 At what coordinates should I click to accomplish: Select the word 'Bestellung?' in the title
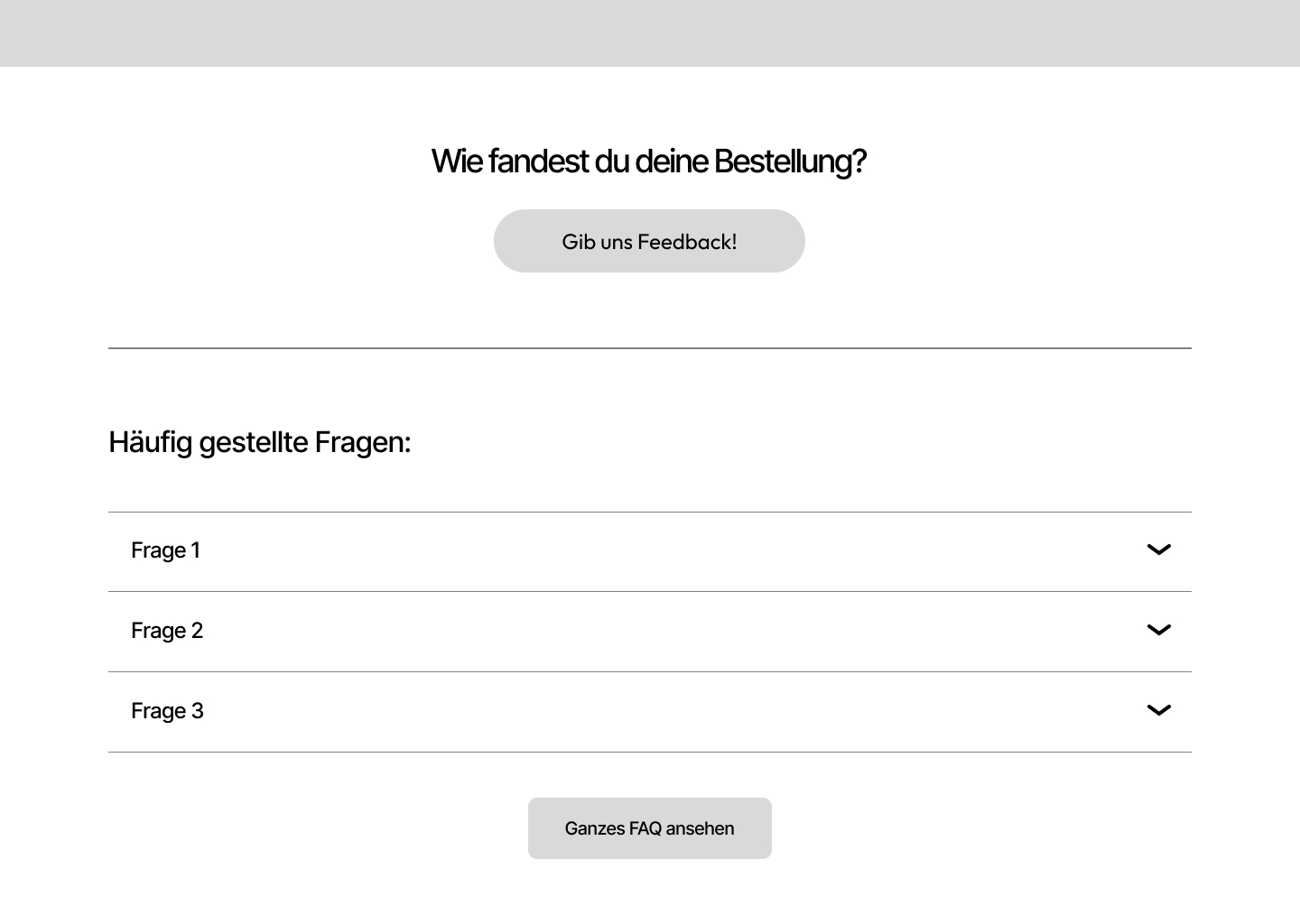coord(790,162)
